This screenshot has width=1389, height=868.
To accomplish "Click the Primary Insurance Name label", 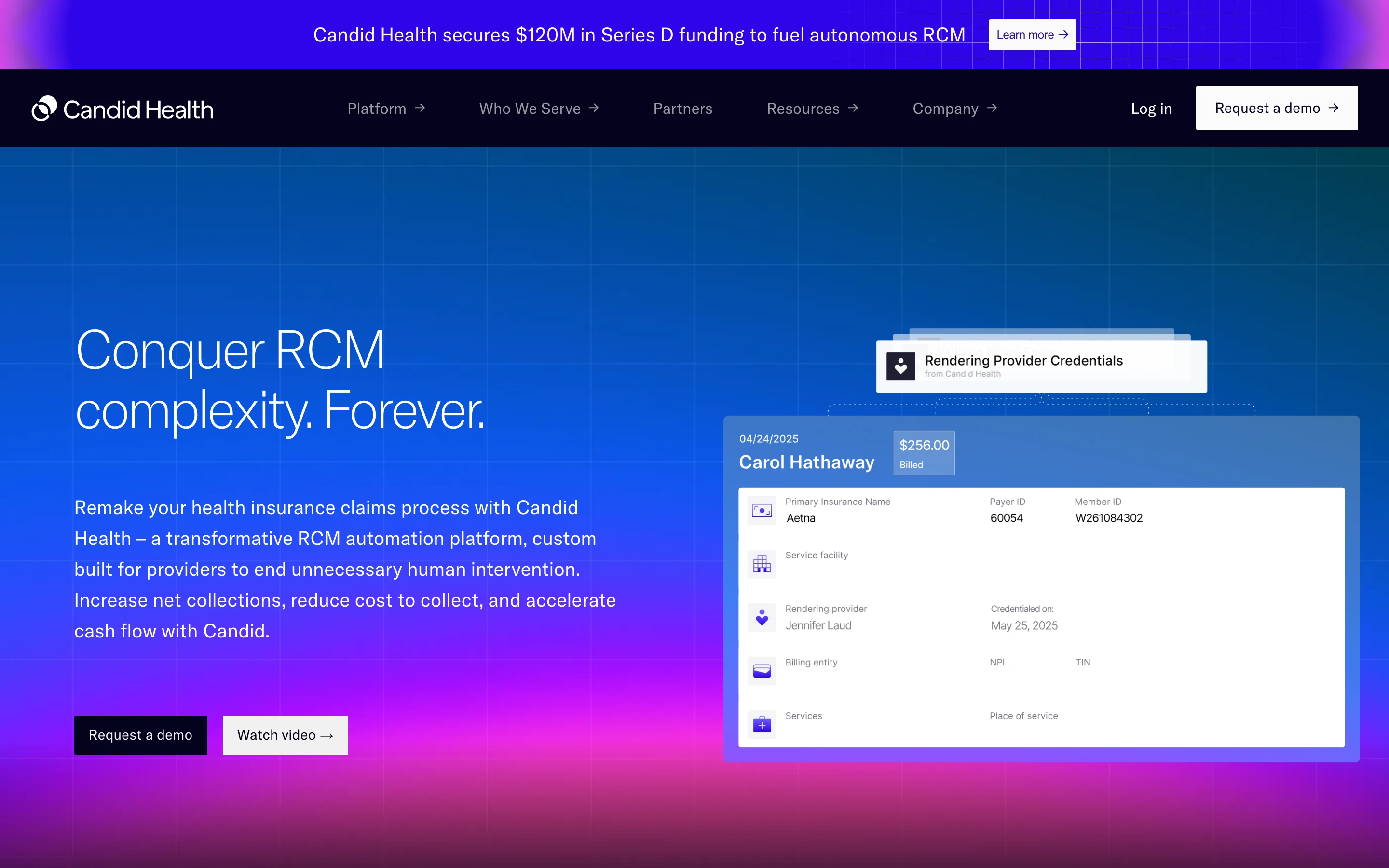I will [837, 502].
